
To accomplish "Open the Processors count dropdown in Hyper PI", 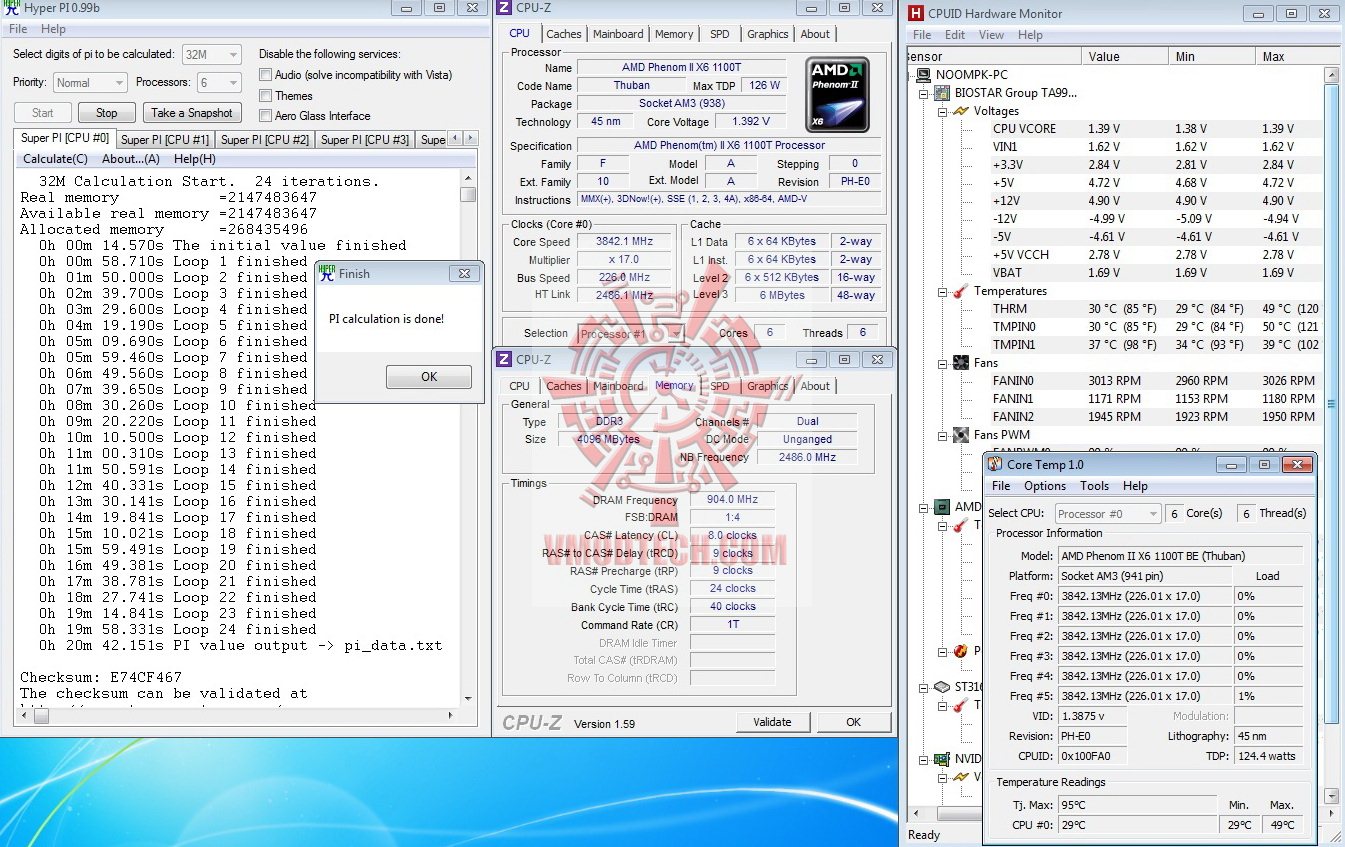I will tap(218, 83).
